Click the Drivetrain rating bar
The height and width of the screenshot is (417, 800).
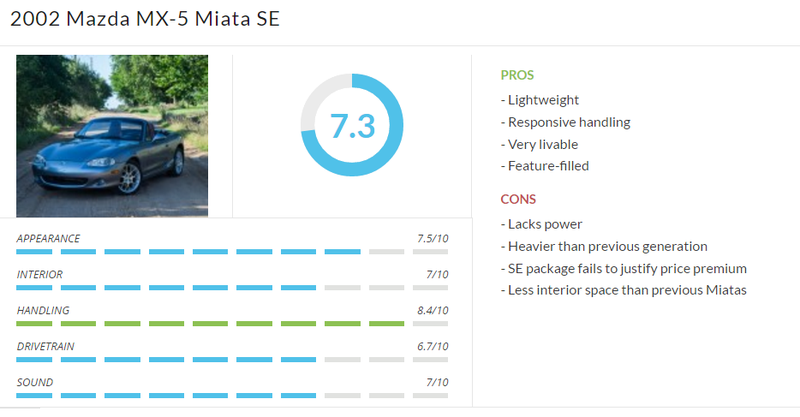(x=232, y=359)
